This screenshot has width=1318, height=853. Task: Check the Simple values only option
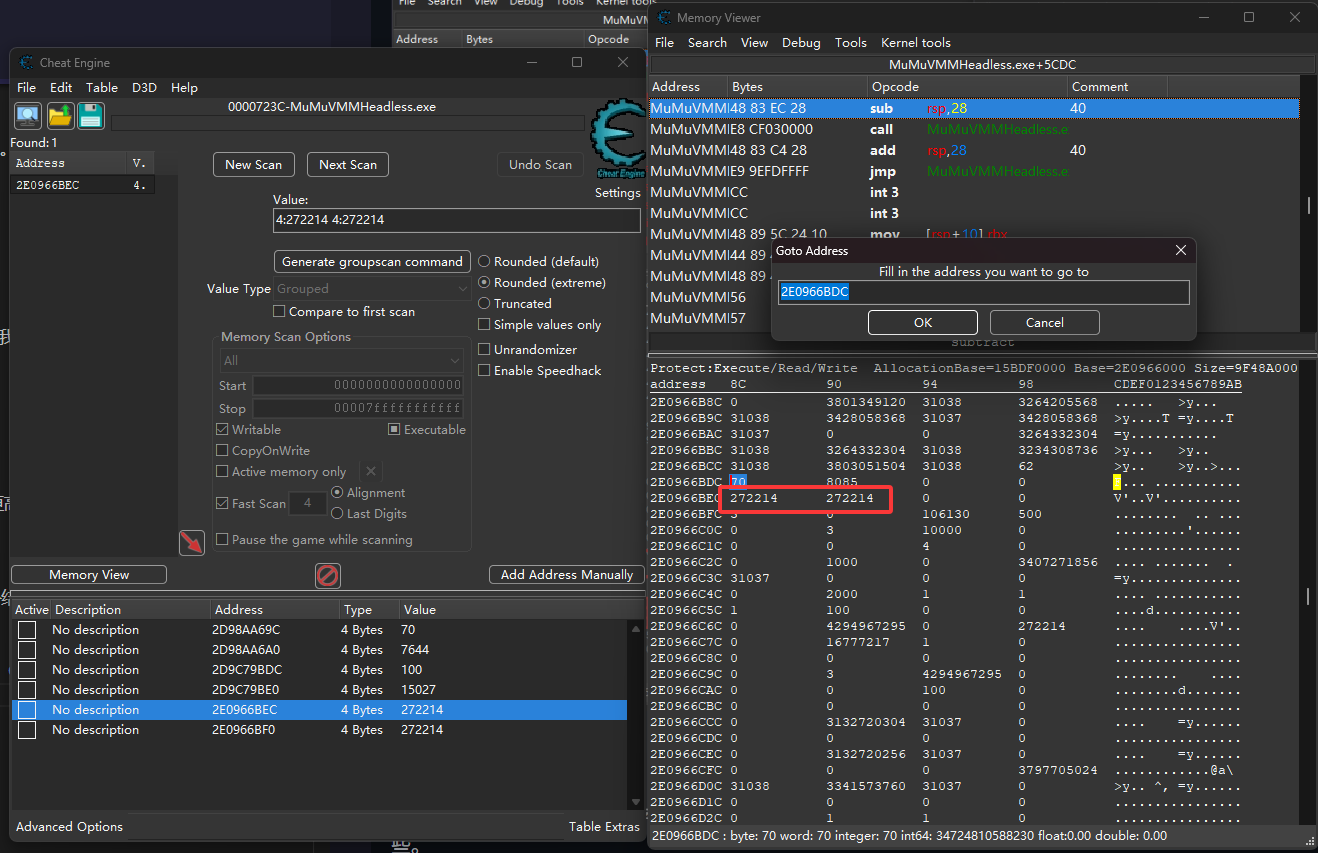click(484, 325)
